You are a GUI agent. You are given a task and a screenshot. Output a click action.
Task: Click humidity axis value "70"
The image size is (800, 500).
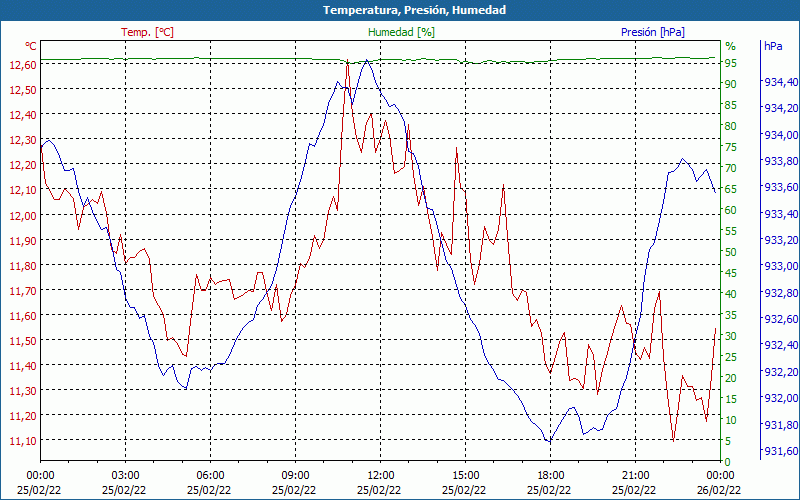[x=731, y=168]
